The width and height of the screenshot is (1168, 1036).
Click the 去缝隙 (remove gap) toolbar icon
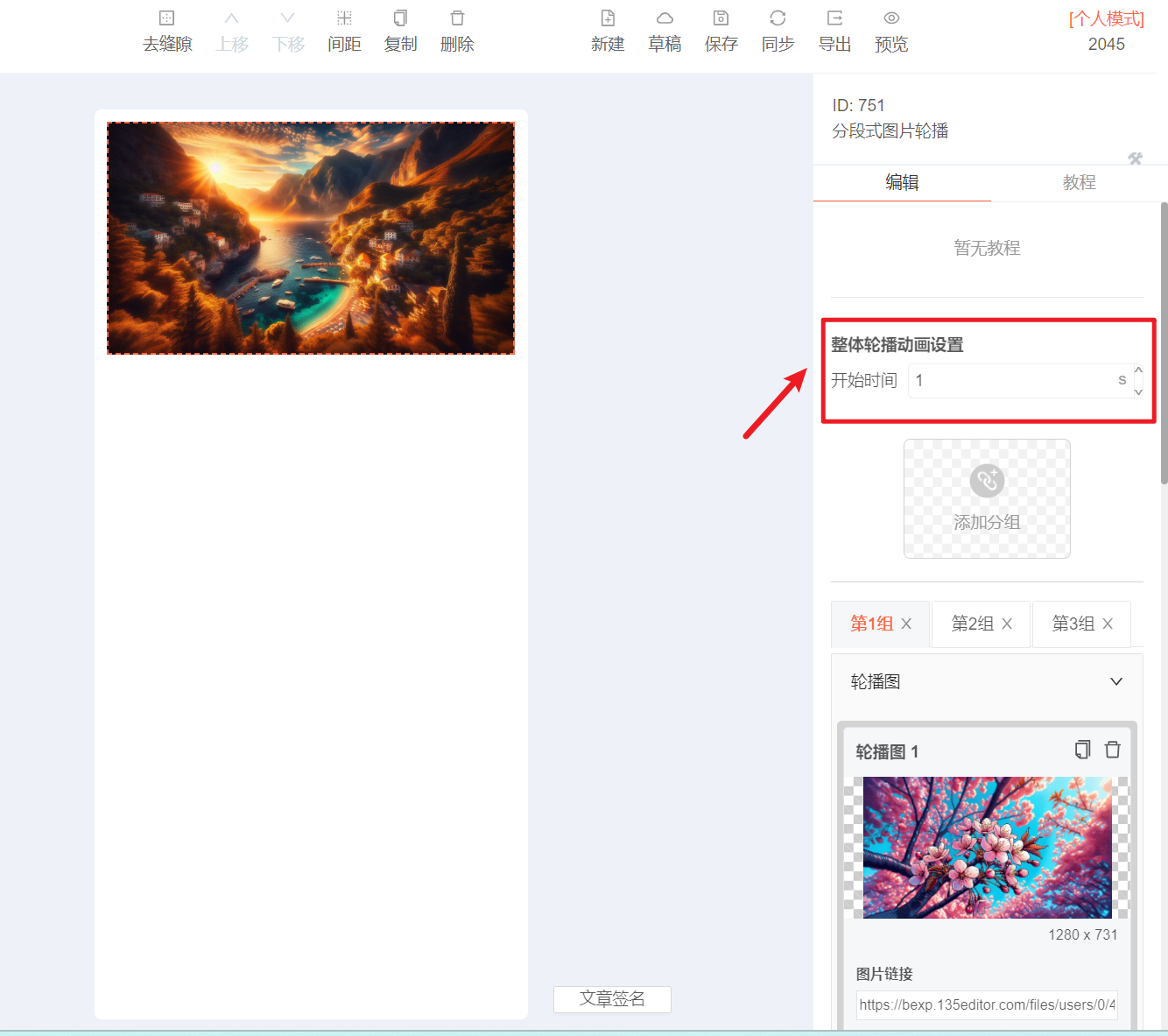(167, 18)
